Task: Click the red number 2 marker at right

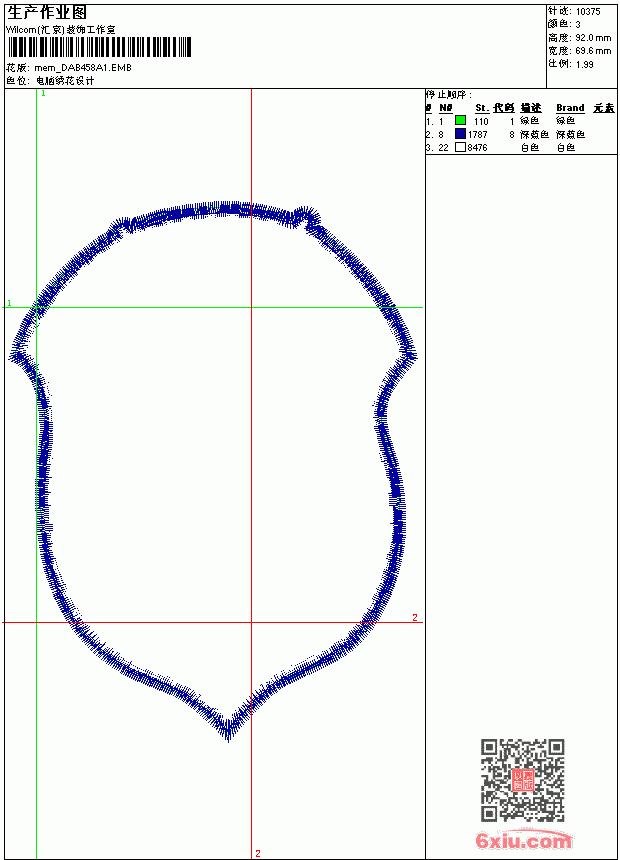Action: tap(415, 618)
